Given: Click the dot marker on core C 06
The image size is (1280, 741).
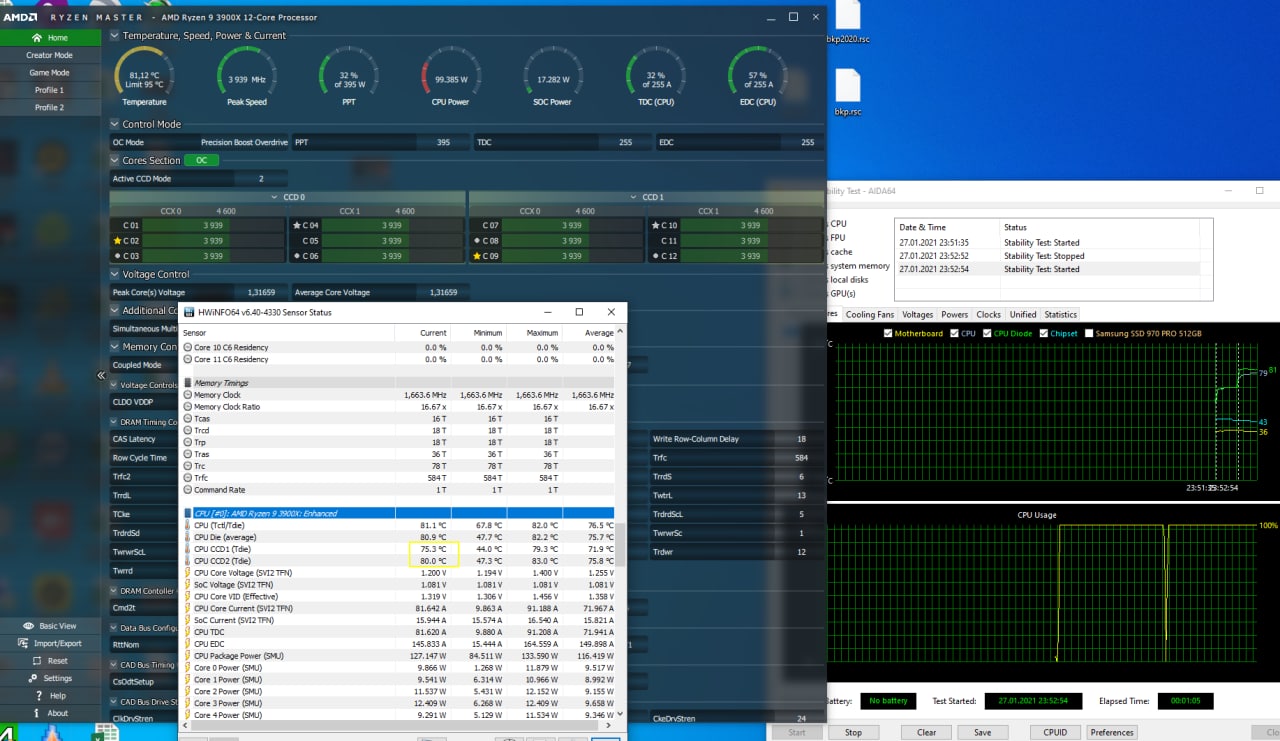Looking at the screenshot, I should pos(297,256).
